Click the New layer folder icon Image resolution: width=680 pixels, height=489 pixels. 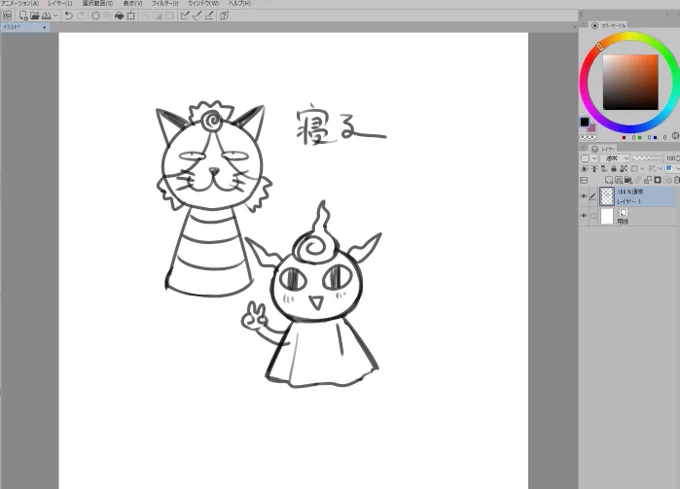[628, 180]
